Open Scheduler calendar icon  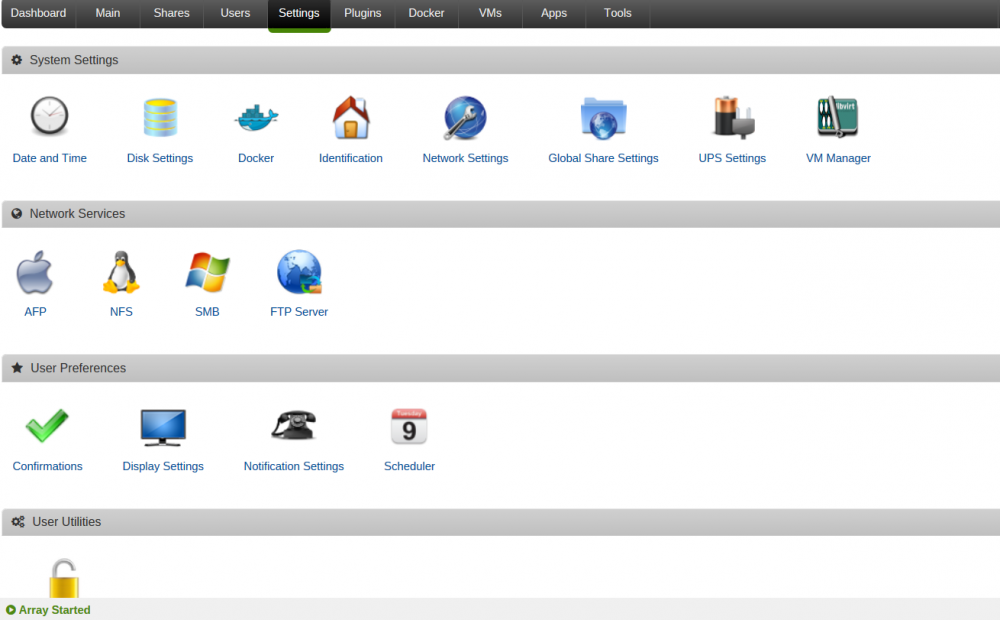pyautogui.click(x=409, y=426)
